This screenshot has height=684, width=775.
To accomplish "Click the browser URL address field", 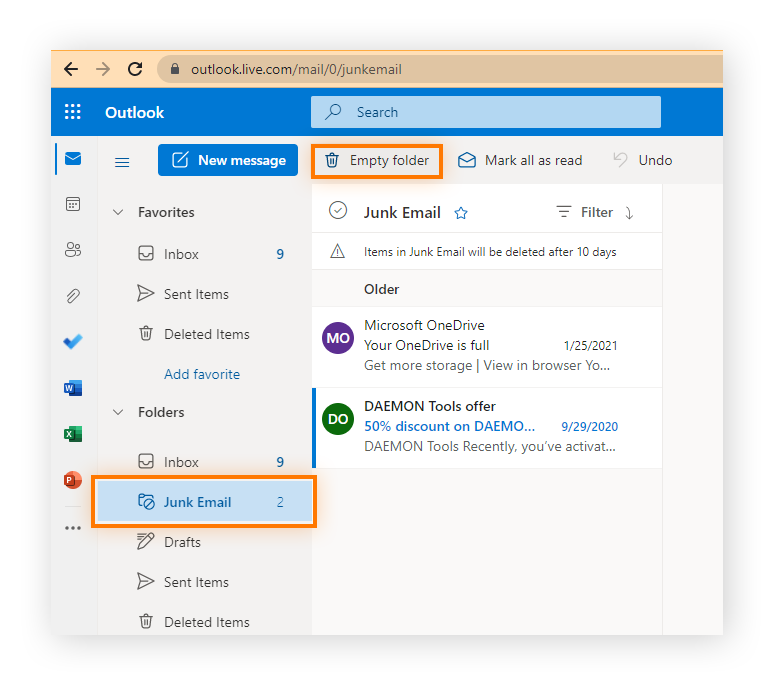I will click(x=440, y=69).
